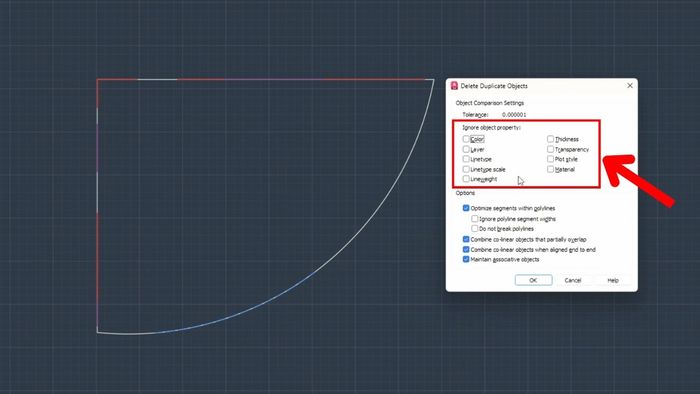Uncheck Maintain associative objects
This screenshot has height=394, width=700.
pos(466,259)
